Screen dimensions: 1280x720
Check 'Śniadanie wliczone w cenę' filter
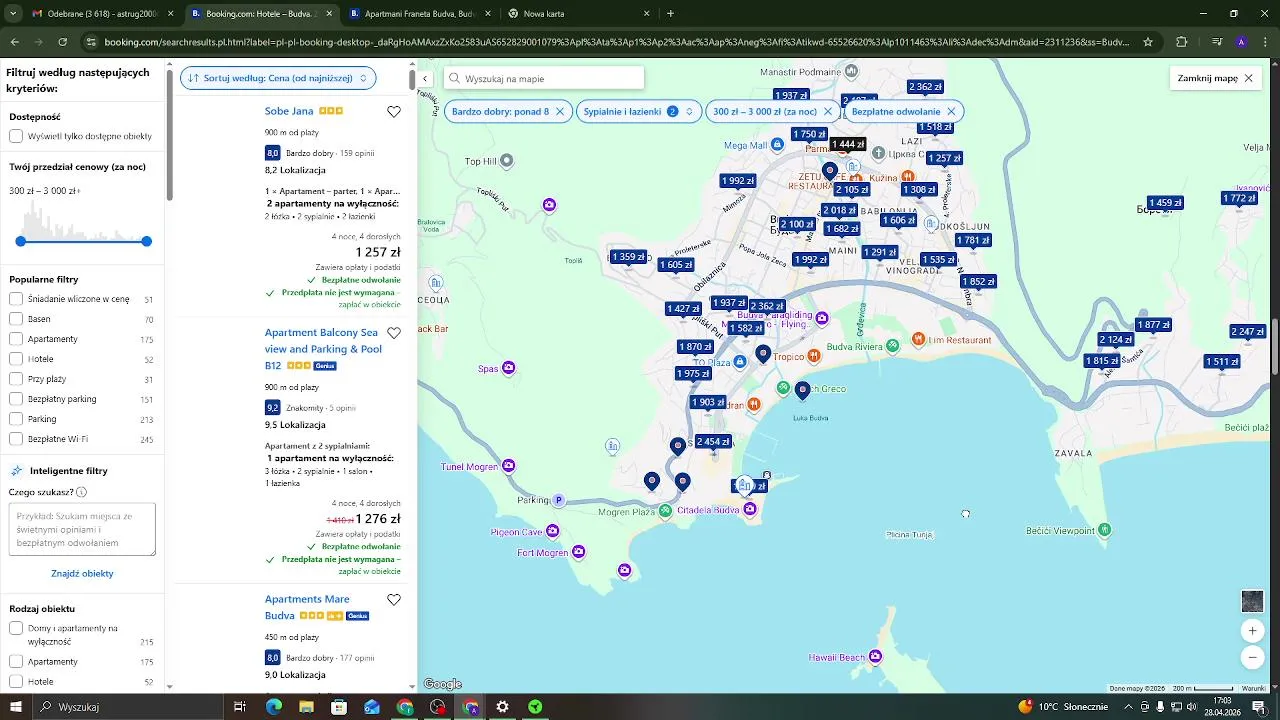[16, 299]
